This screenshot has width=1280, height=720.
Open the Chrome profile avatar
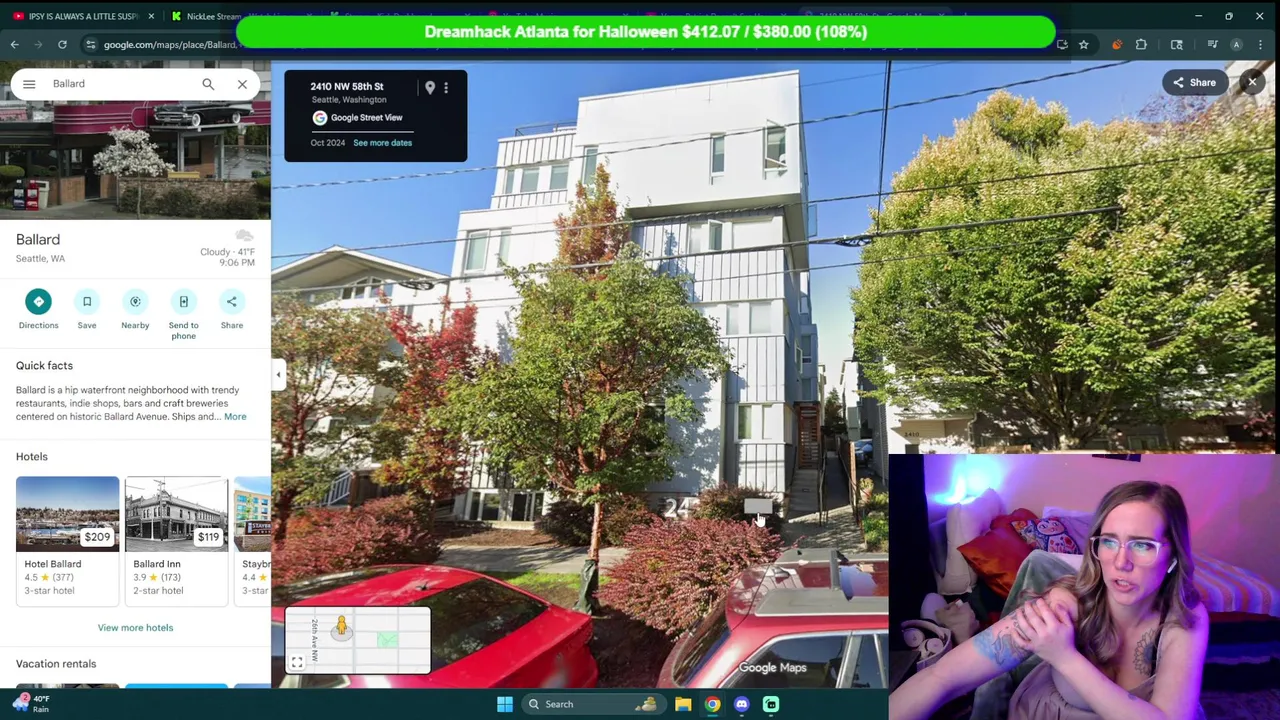(x=1236, y=45)
